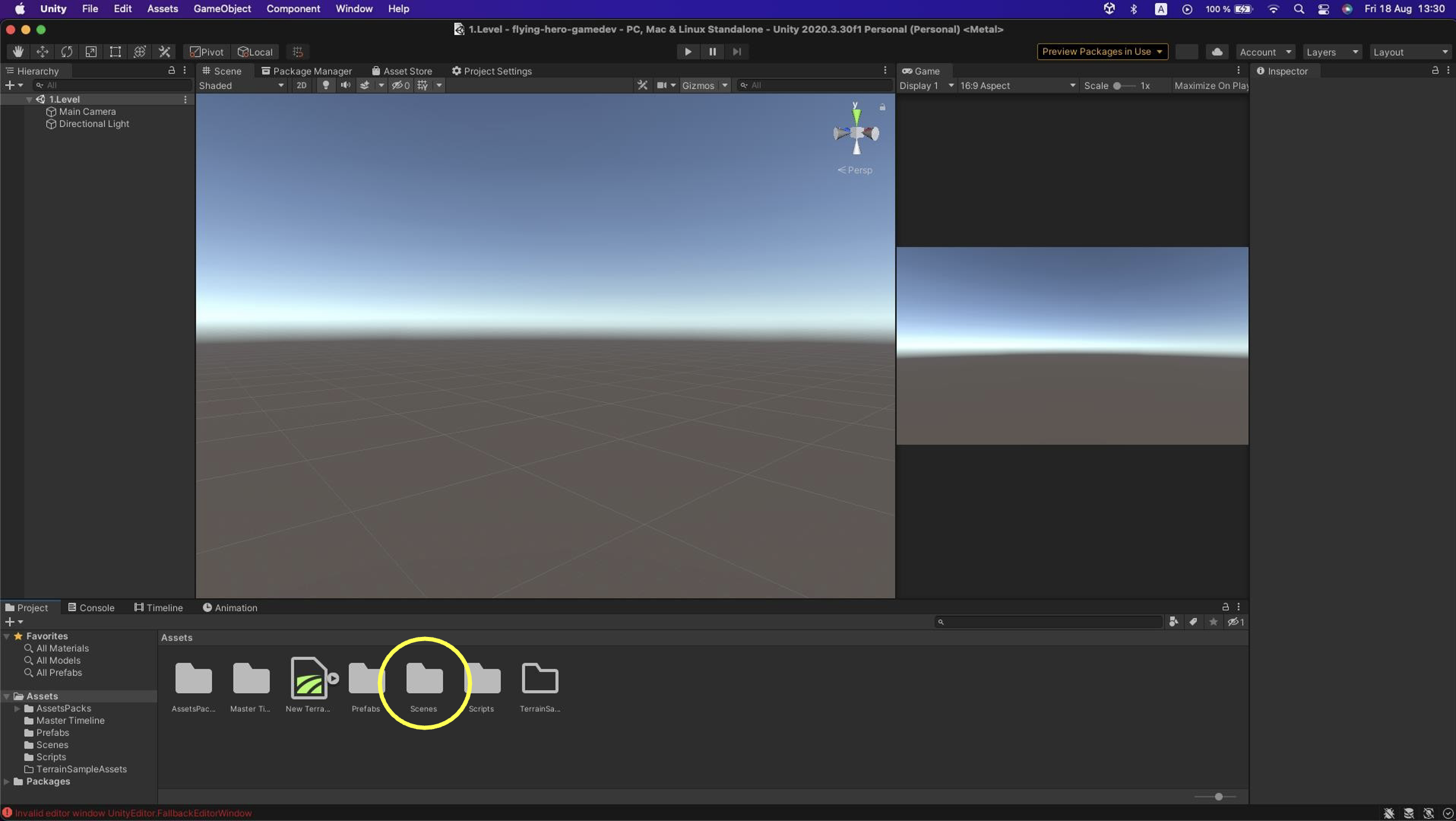Select the Rect tool

click(x=115, y=51)
